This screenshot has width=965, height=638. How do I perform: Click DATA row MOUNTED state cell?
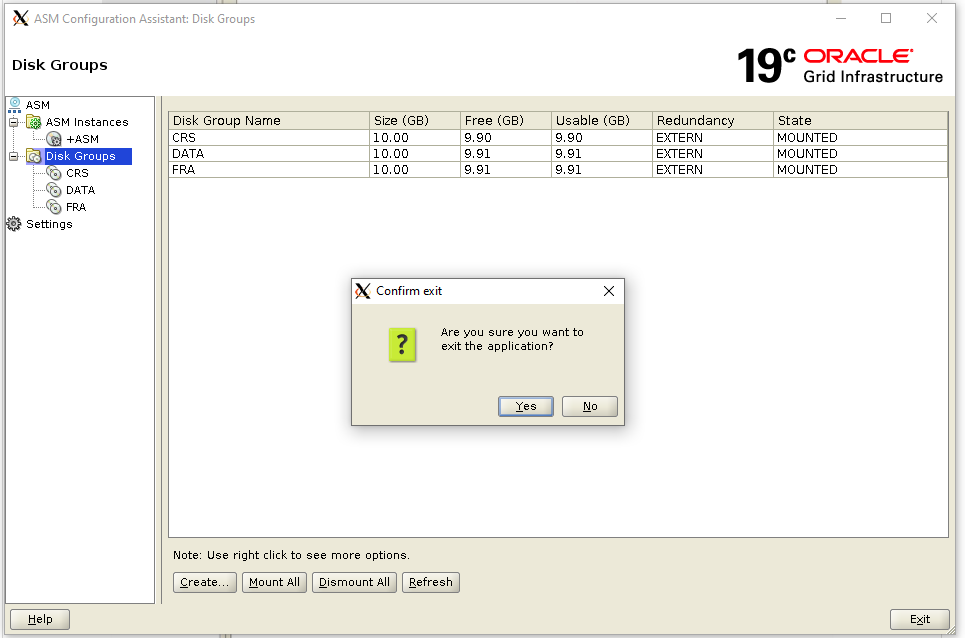pos(860,154)
